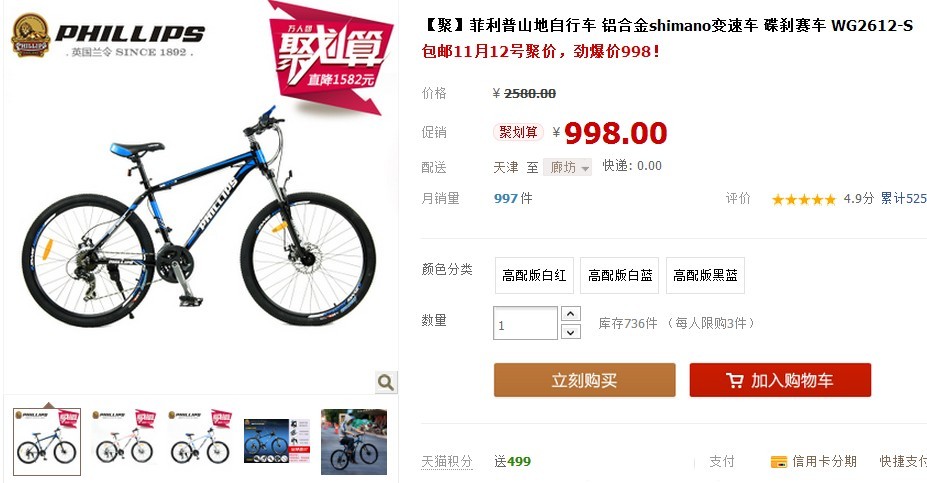Open the 累计525 reviews link
927x483 pixels.
tap(904, 199)
